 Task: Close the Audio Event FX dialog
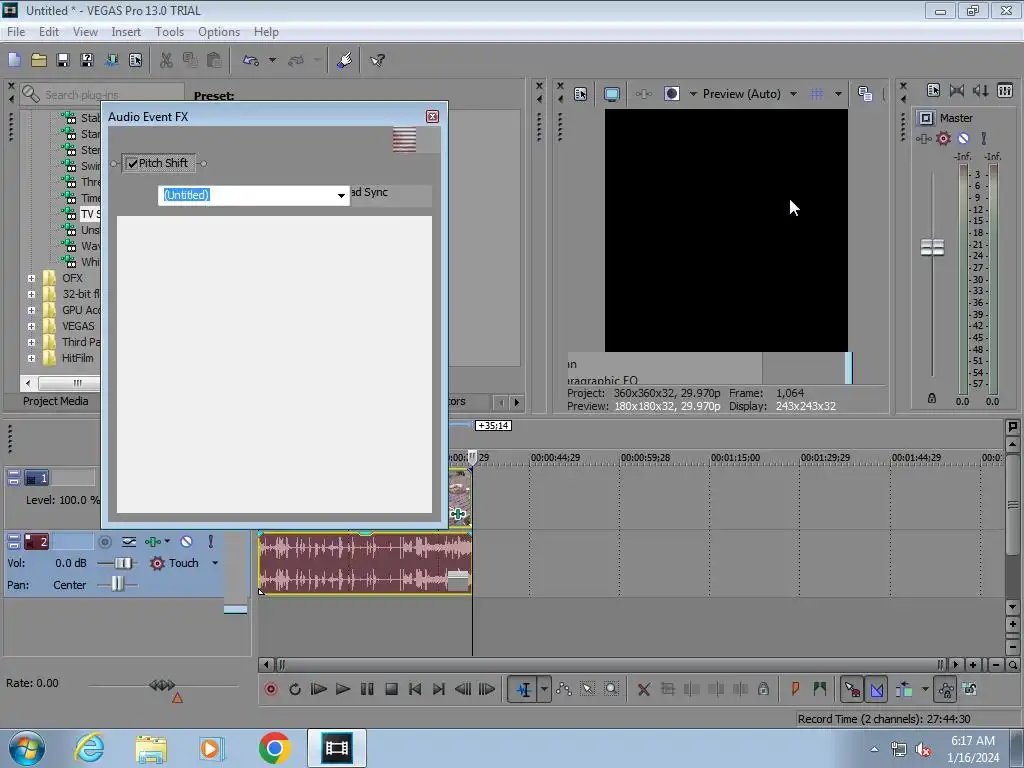(x=432, y=116)
